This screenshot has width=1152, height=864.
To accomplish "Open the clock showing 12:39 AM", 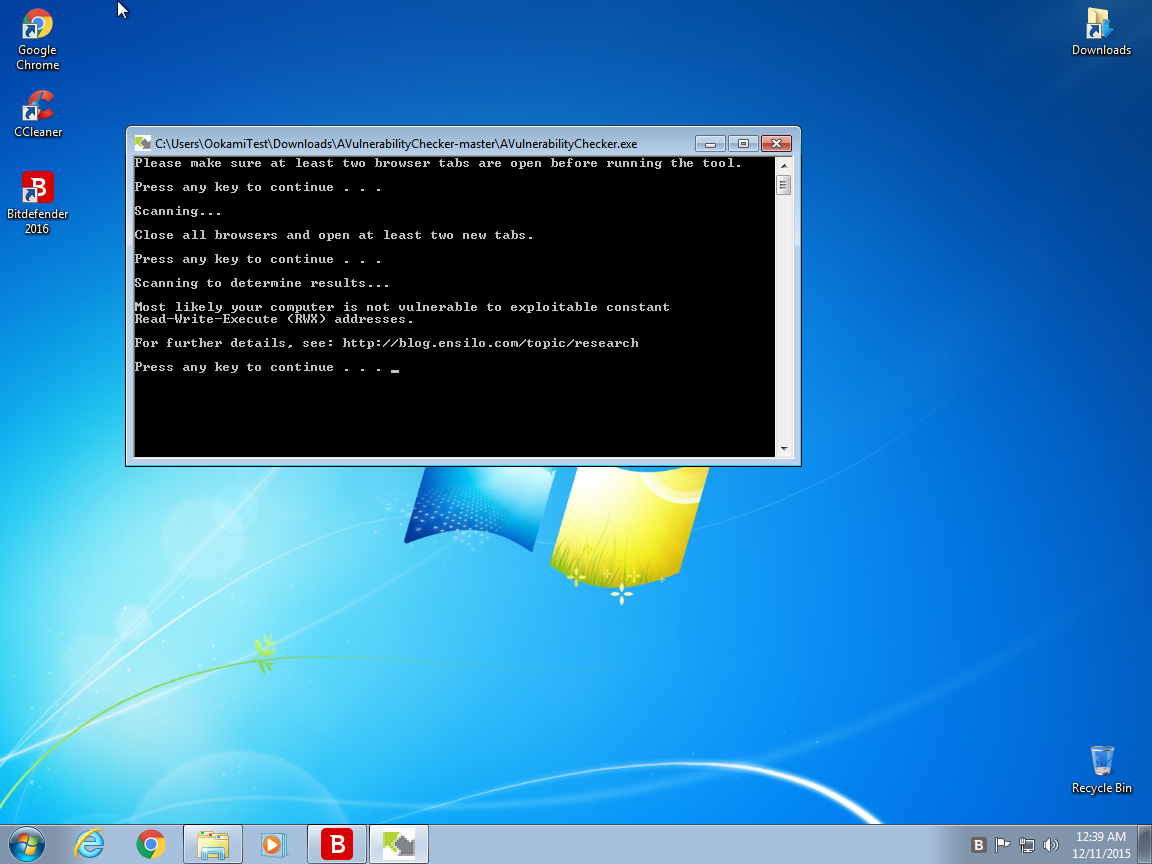I will pyautogui.click(x=1101, y=845).
